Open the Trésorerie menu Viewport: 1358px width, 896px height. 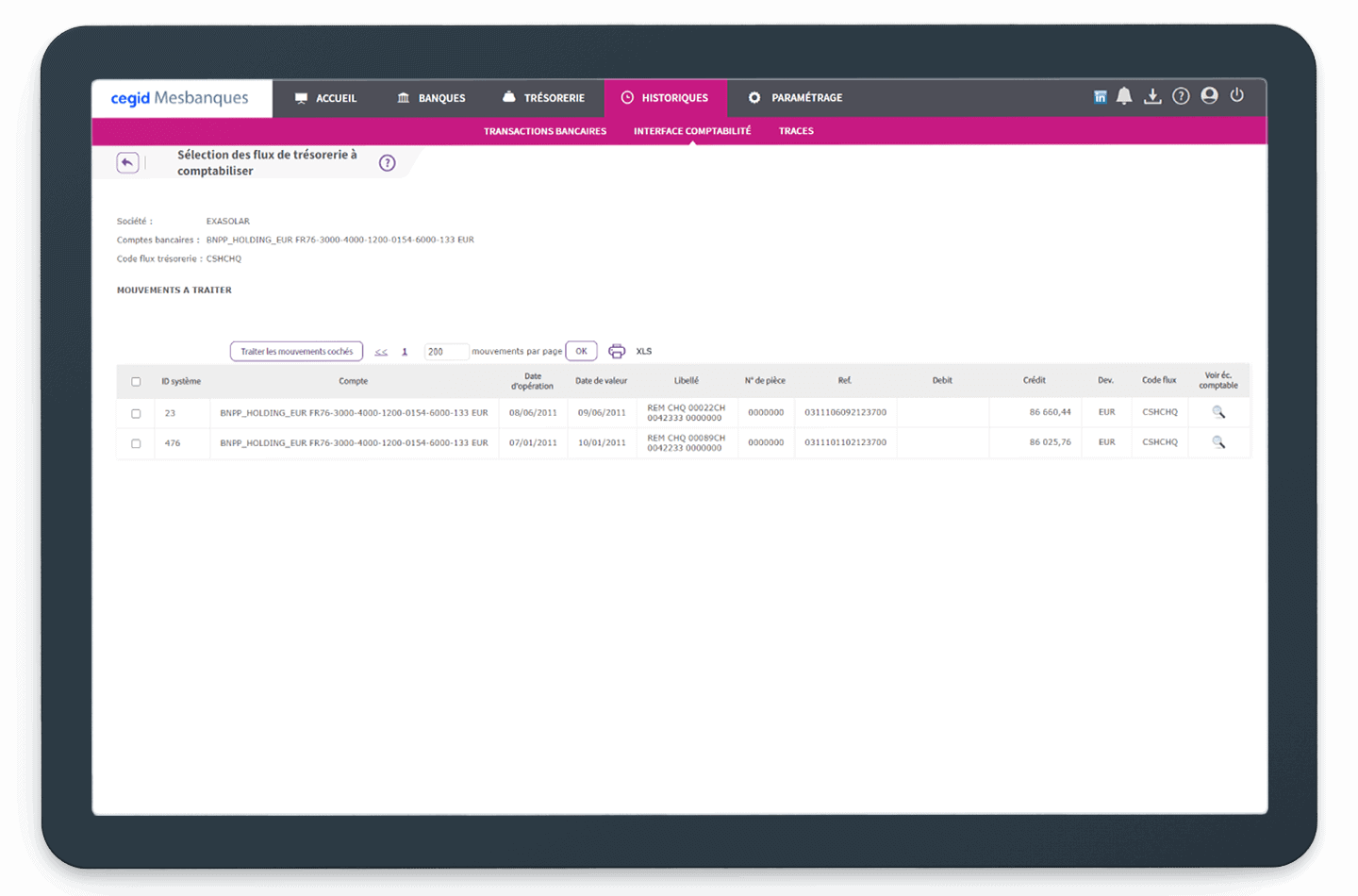click(x=543, y=98)
